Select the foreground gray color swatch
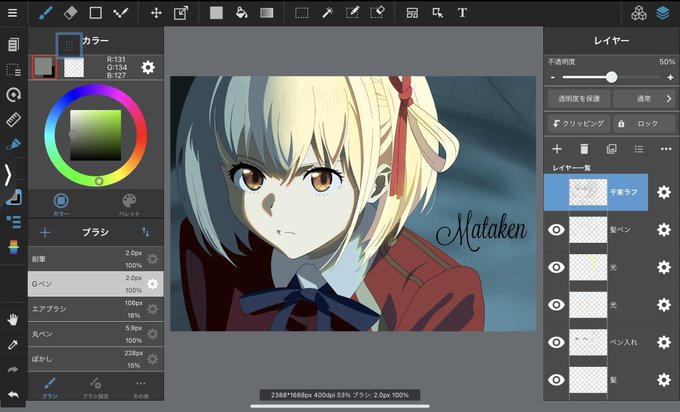The width and height of the screenshot is (680, 412). click(x=44, y=67)
